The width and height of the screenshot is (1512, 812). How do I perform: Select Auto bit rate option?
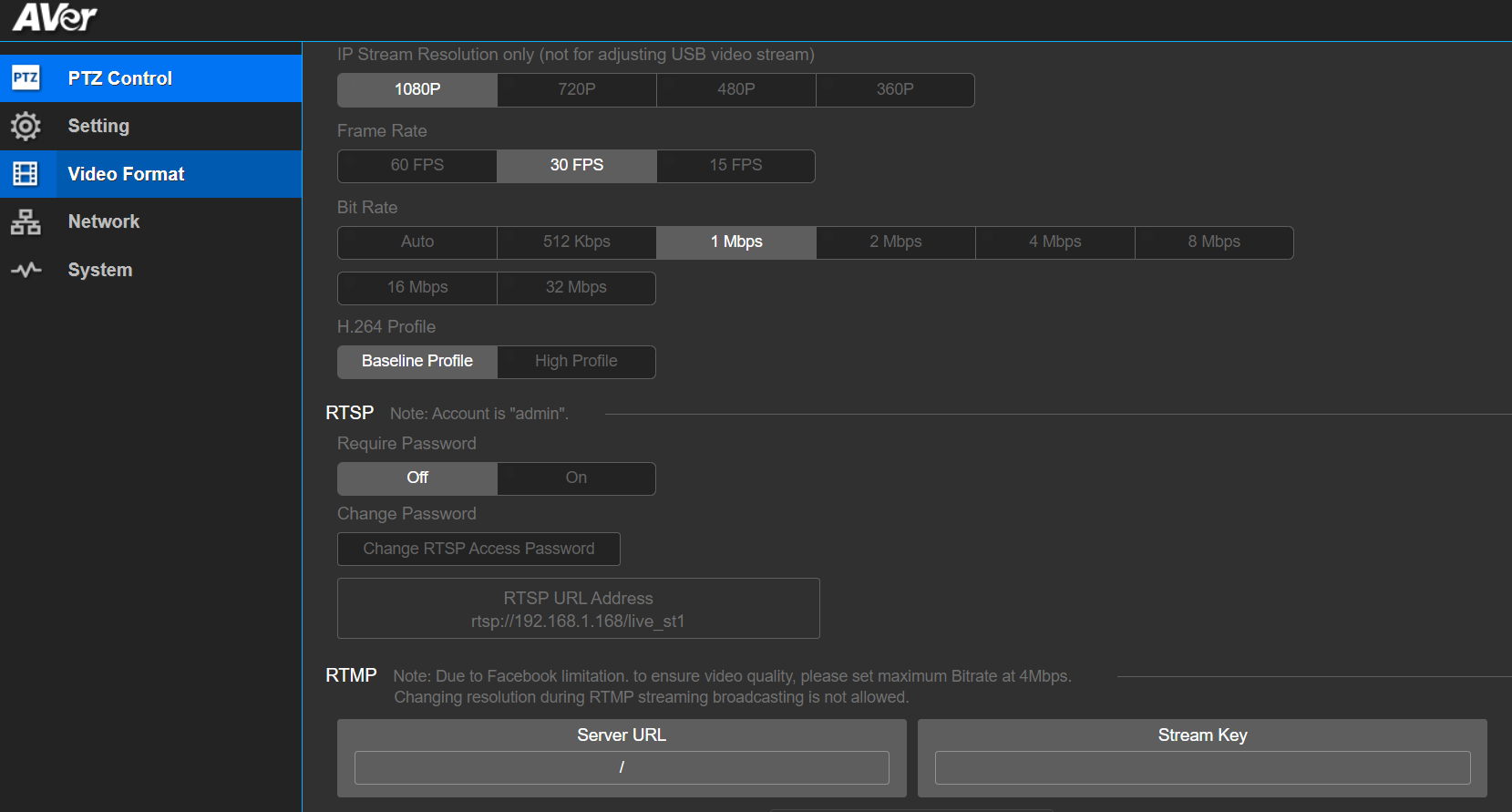[x=417, y=242]
